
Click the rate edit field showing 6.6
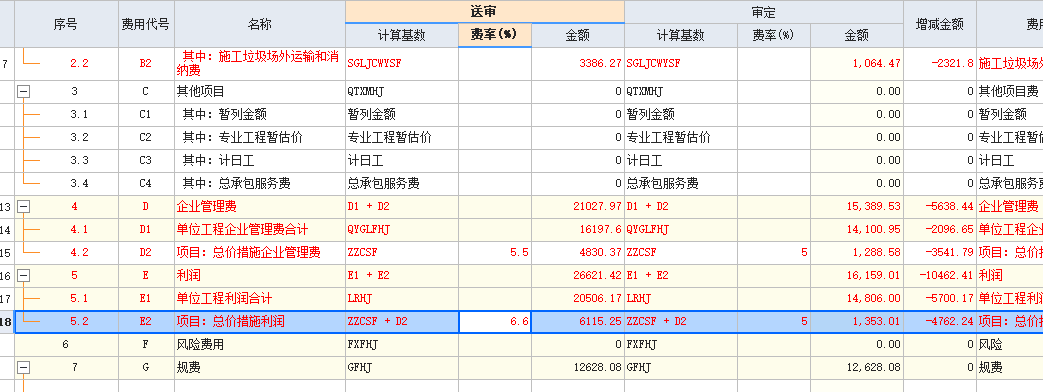coord(495,322)
